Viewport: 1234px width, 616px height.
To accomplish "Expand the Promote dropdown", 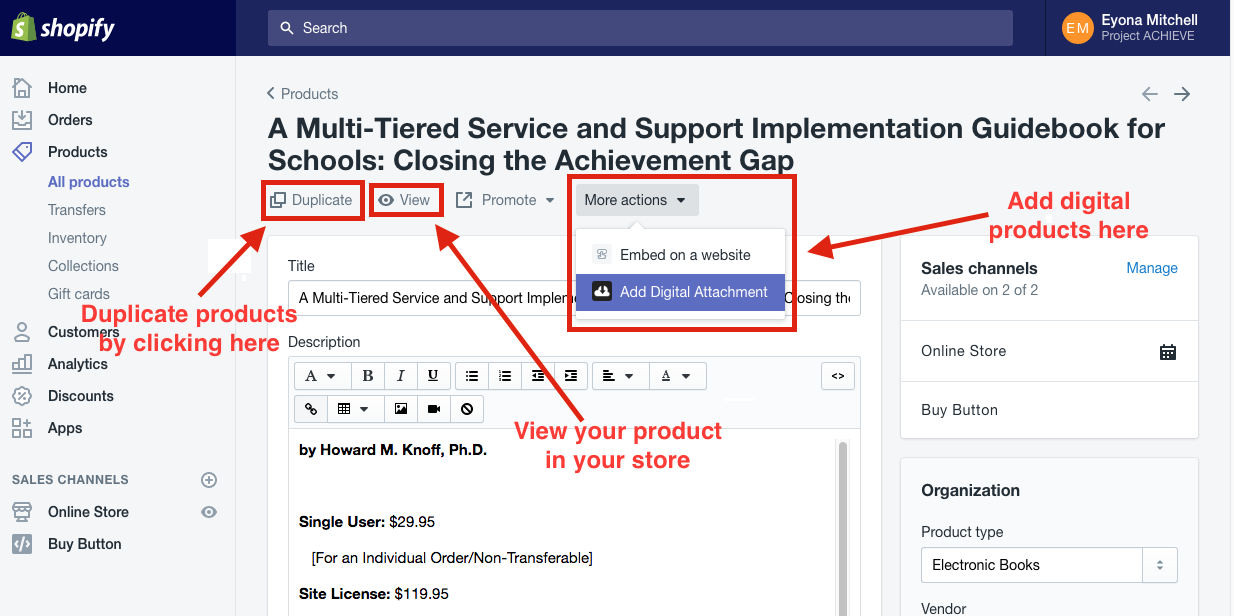I will coord(505,200).
